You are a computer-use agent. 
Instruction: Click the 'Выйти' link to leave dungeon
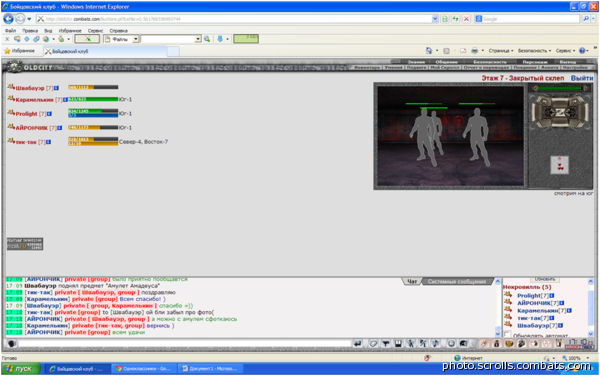click(x=582, y=78)
